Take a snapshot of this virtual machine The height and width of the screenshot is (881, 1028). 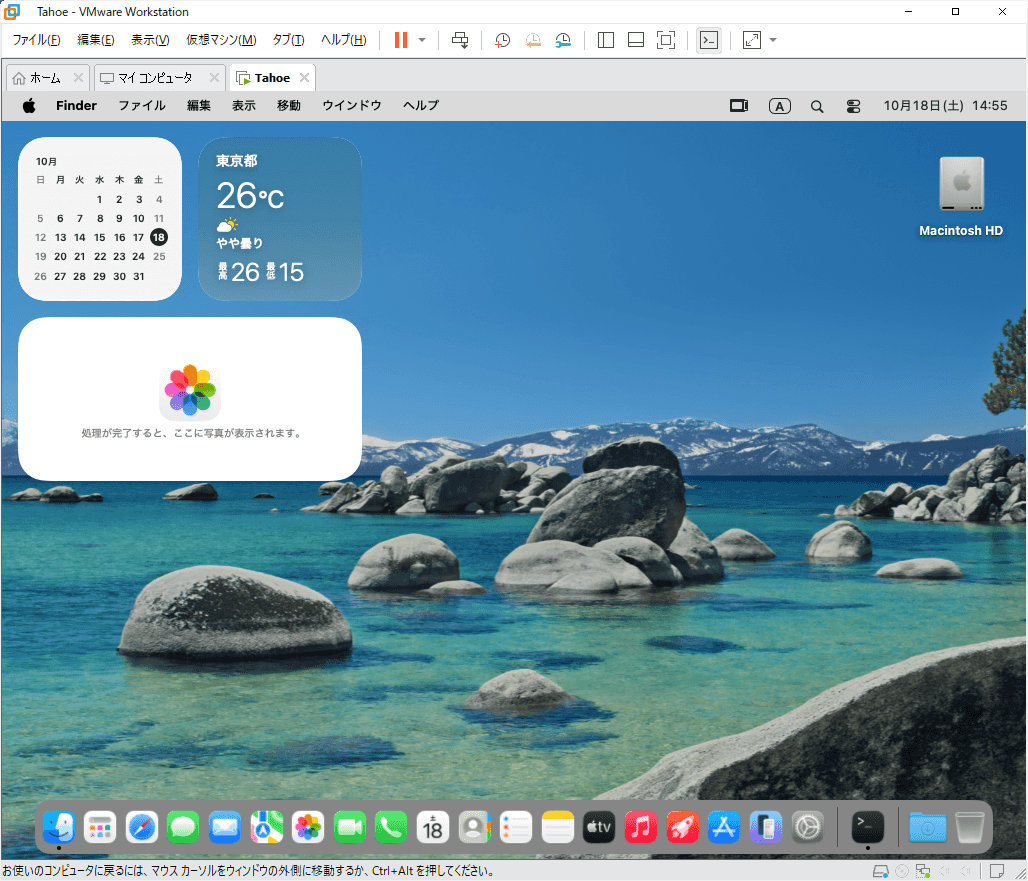[x=503, y=40]
